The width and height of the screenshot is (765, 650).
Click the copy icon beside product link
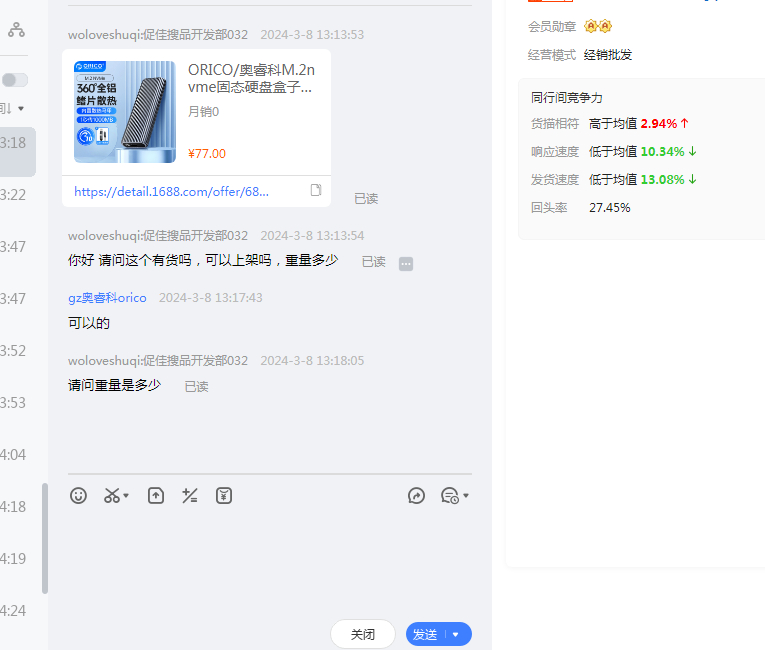pyautogui.click(x=316, y=190)
